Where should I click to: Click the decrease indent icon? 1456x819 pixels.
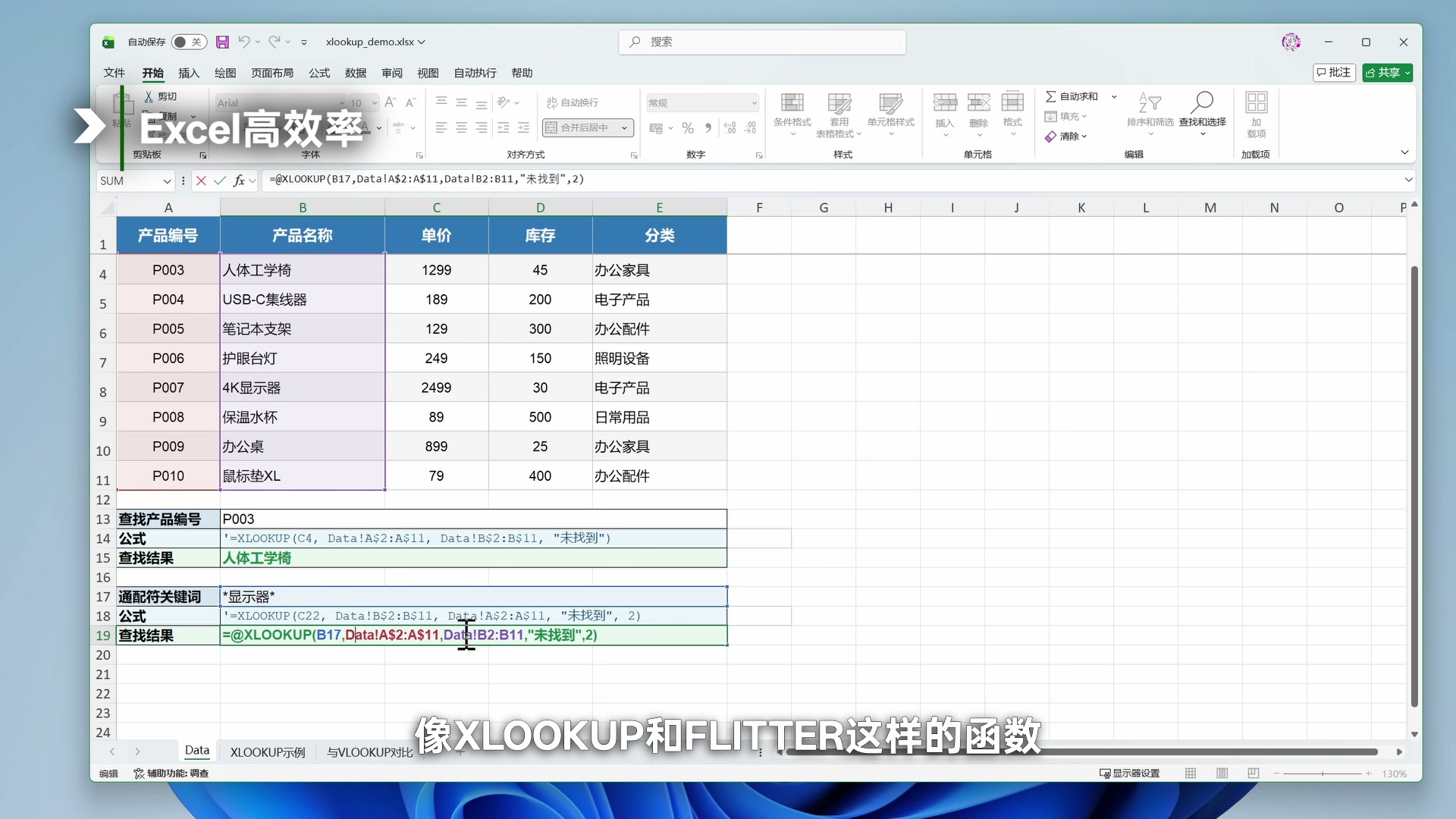[x=504, y=127]
